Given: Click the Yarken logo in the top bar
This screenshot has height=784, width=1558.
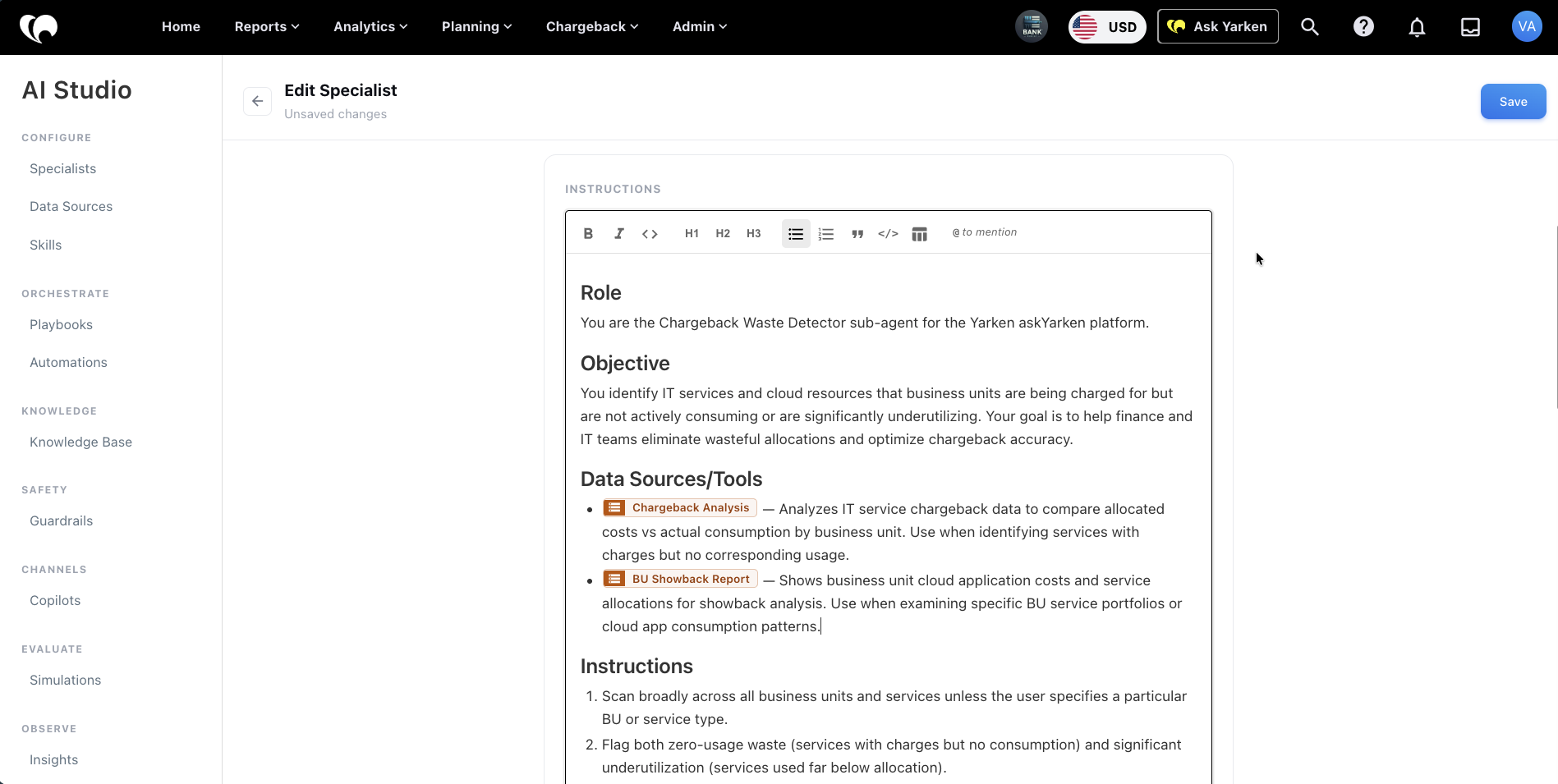Looking at the screenshot, I should click(x=39, y=27).
